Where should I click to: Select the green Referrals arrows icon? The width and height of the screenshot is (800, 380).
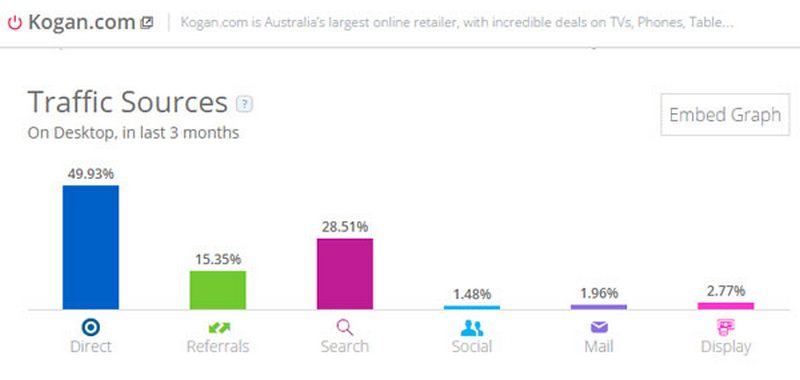point(219,327)
